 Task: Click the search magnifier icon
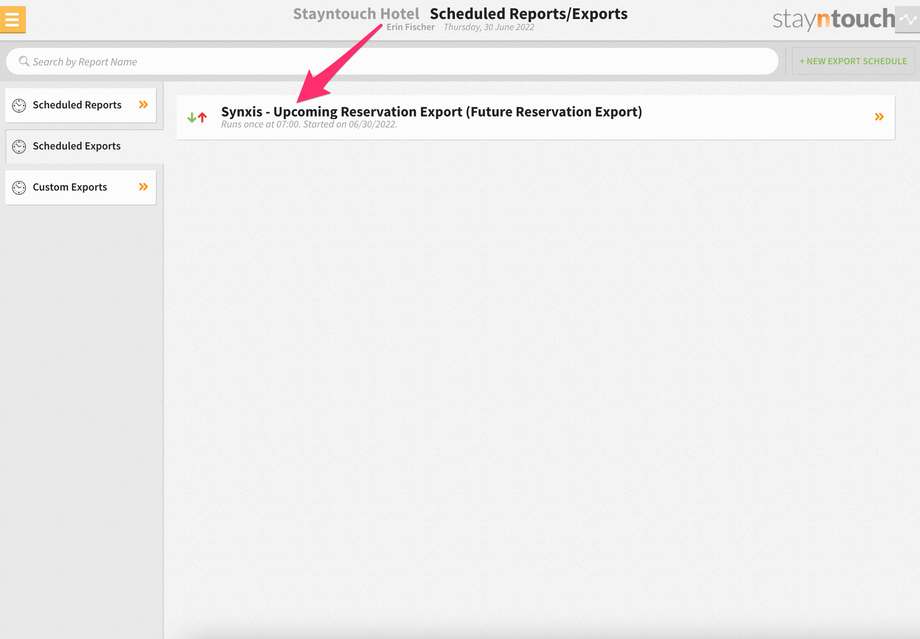click(24, 61)
